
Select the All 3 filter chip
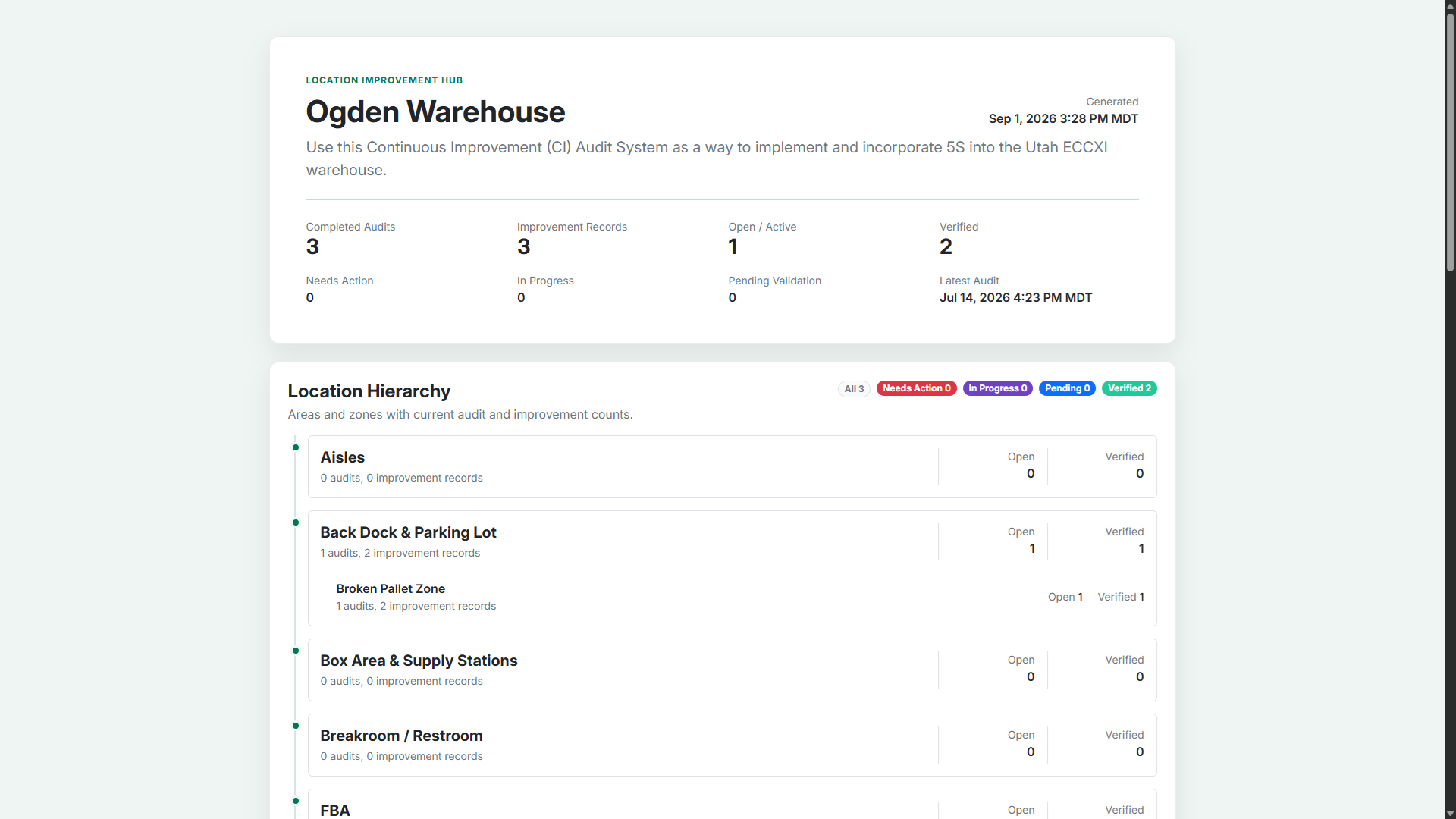pyautogui.click(x=854, y=388)
